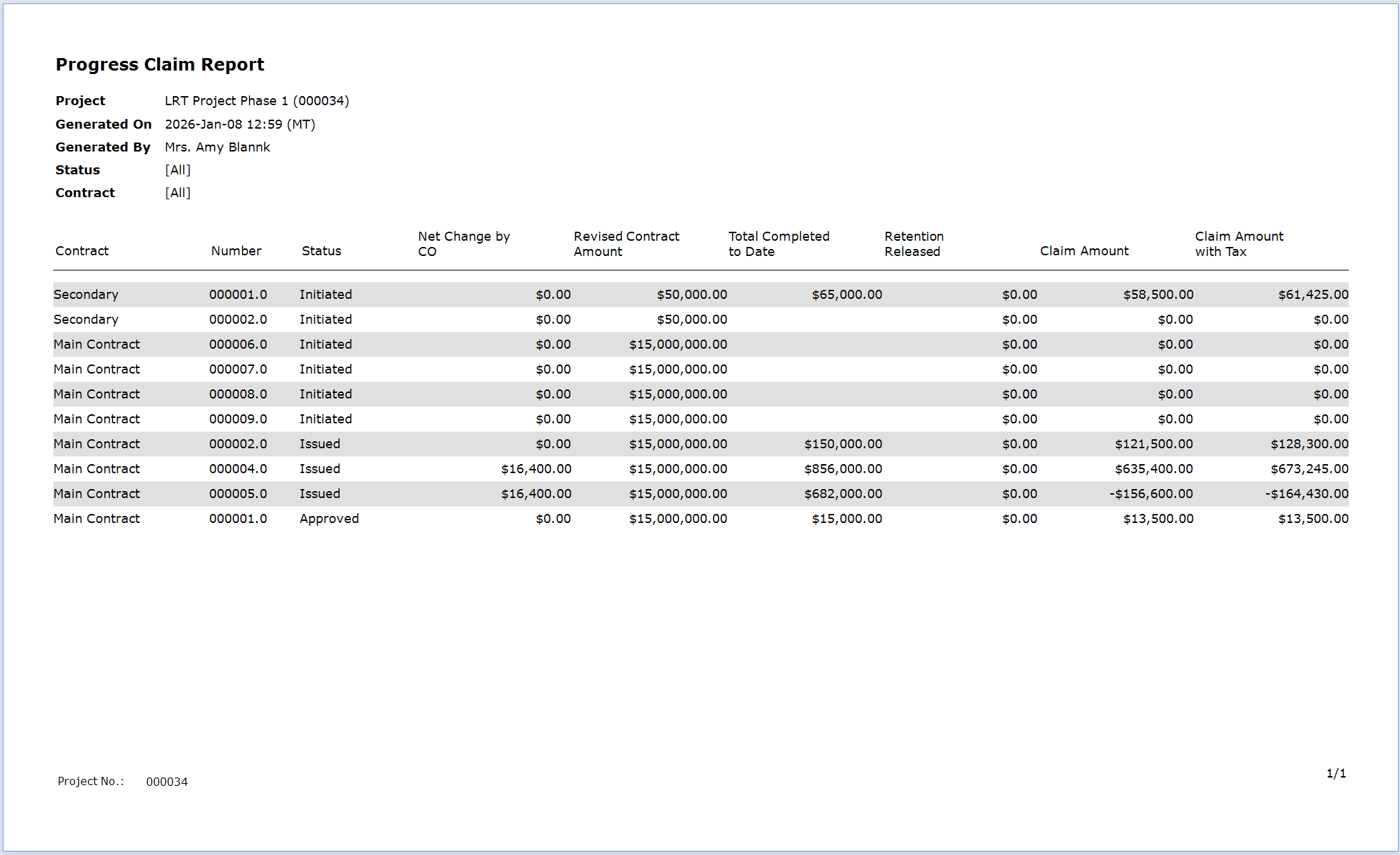This screenshot has width=1400, height=855.
Task: Click the Claim Amount with Tax header
Action: click(x=1239, y=243)
